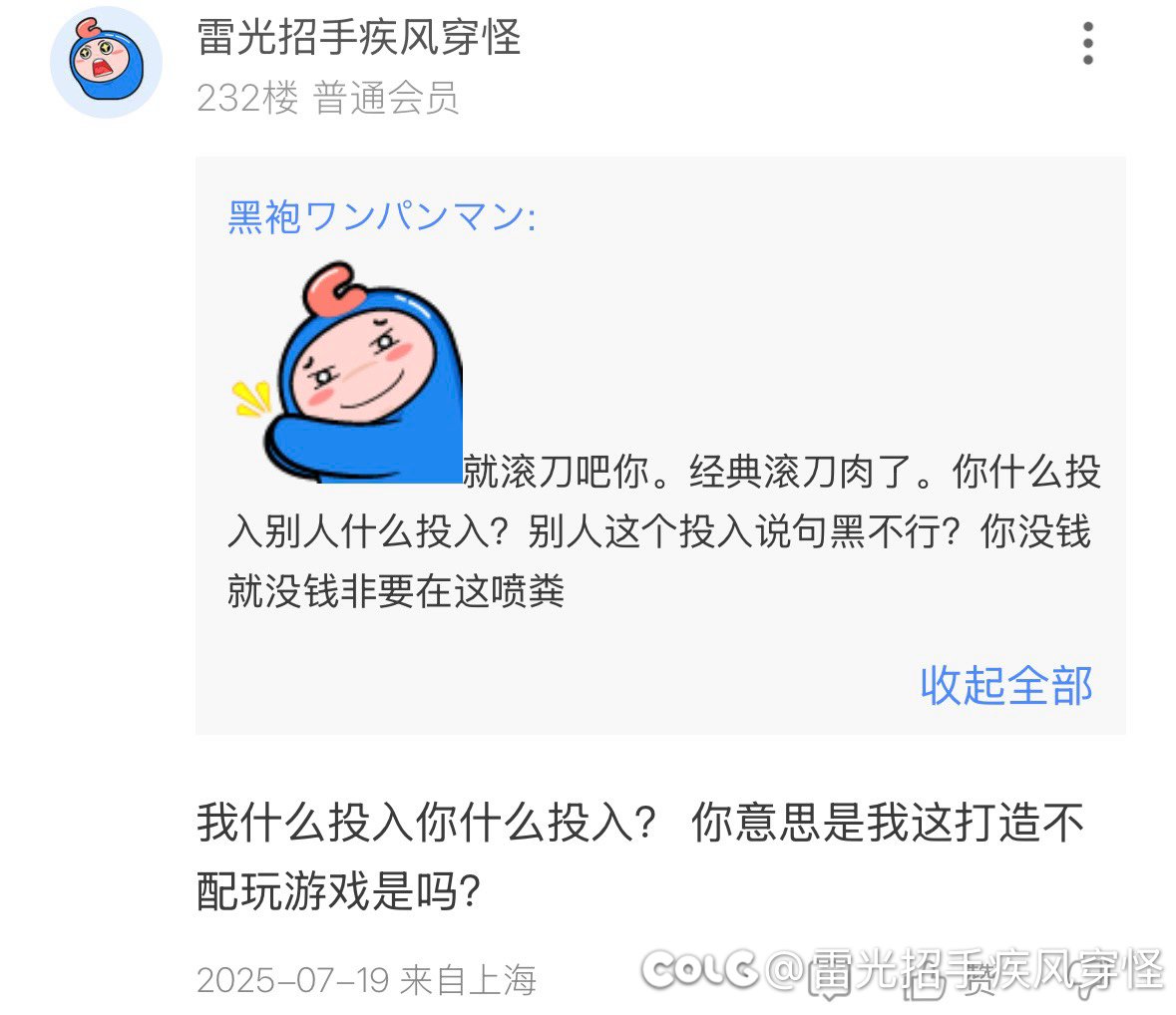Tap the post date 2025-07-19
Image resolution: width=1176 pixels, height=1015 pixels.
tap(292, 980)
